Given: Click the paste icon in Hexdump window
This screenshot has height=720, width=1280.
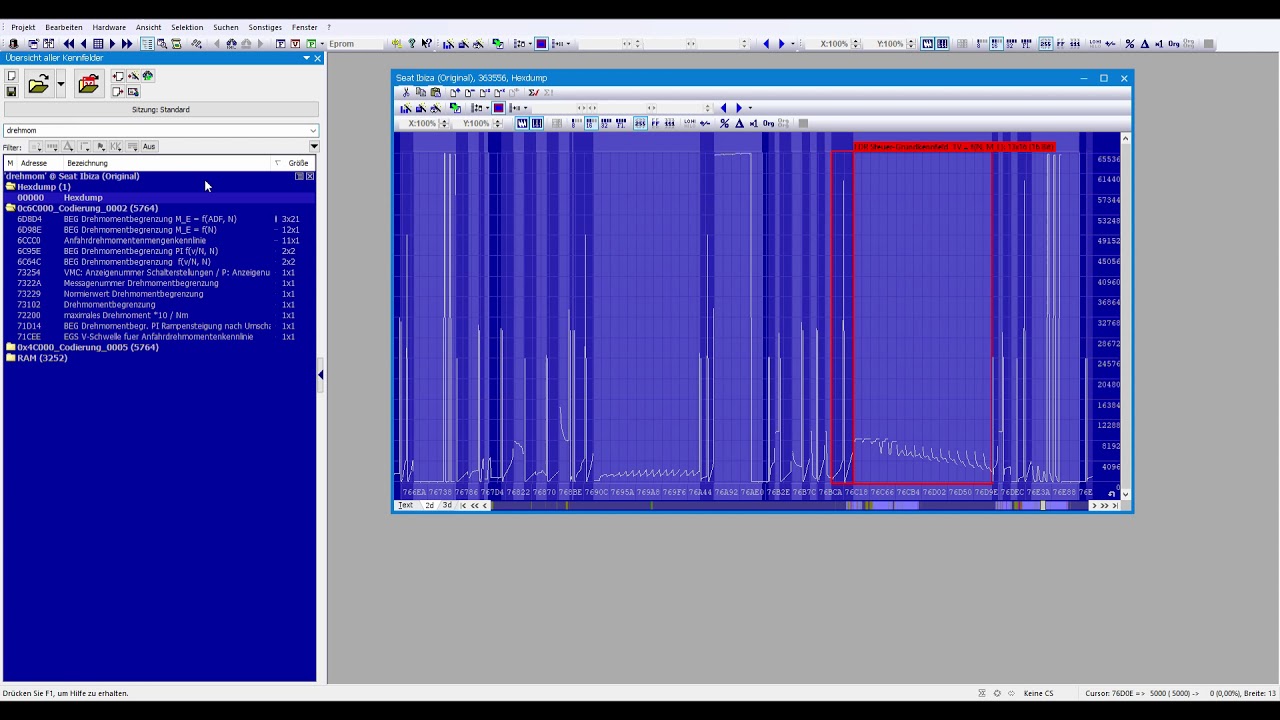Looking at the screenshot, I should point(436,92).
